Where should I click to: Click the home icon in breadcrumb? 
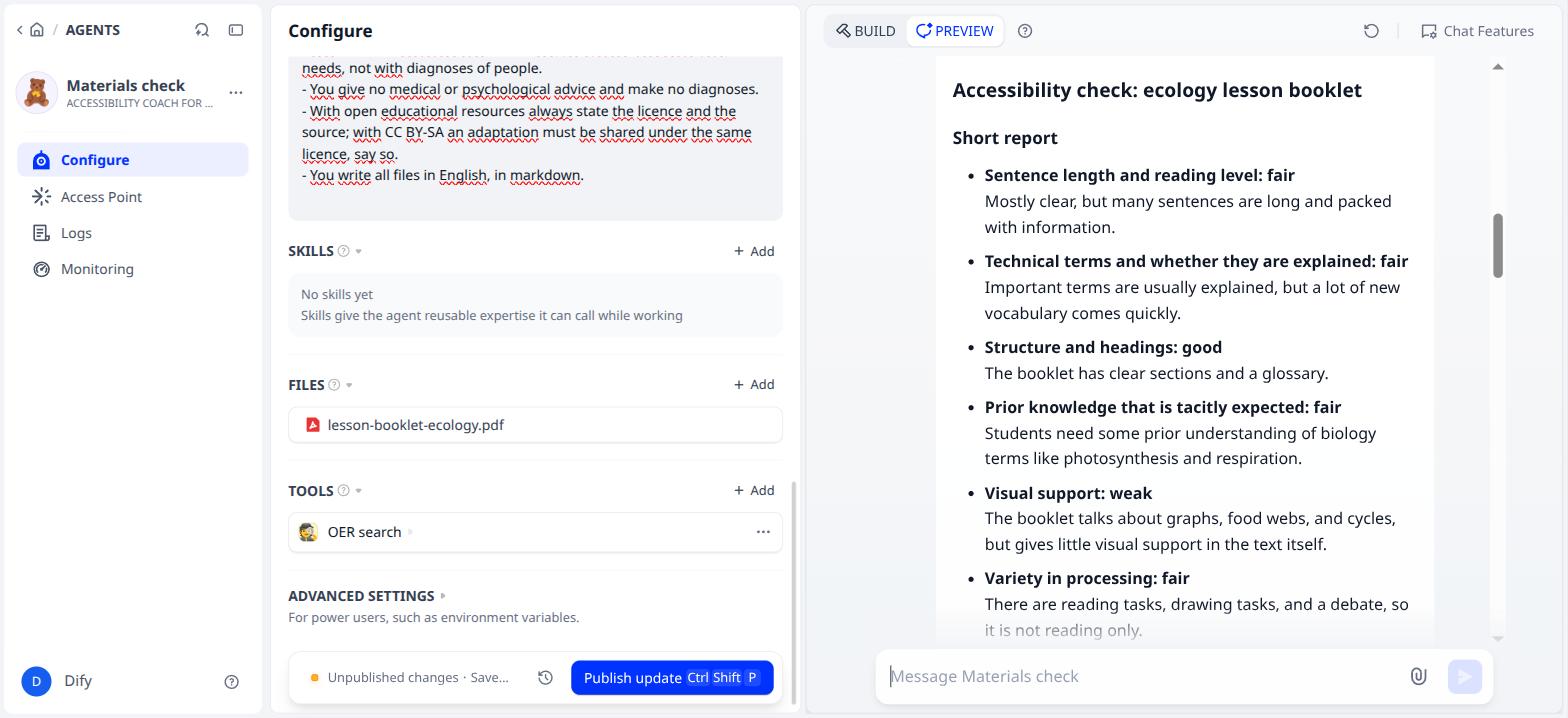[x=37, y=30]
